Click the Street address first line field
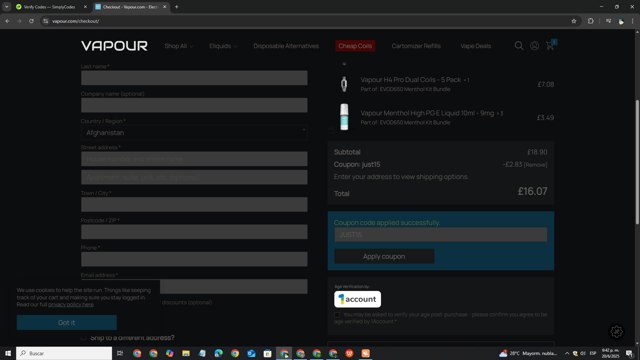This screenshot has height=360, width=640. pos(194,159)
